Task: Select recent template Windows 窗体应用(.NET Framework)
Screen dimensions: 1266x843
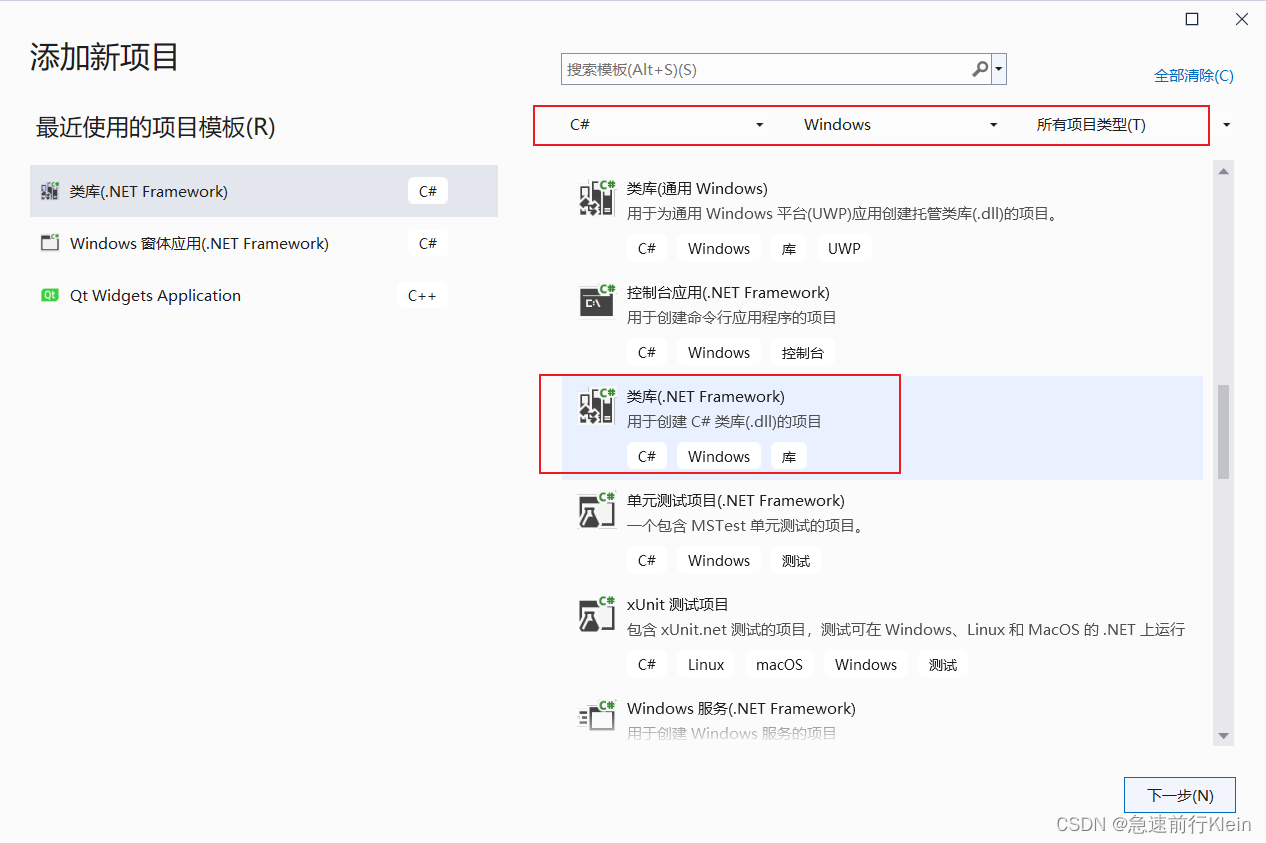Action: (x=264, y=243)
